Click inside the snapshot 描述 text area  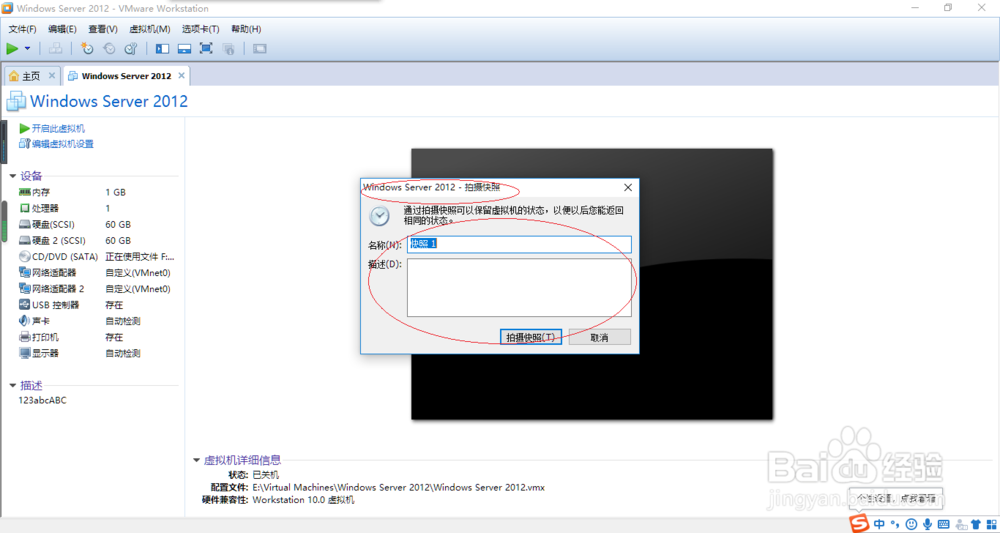point(519,288)
